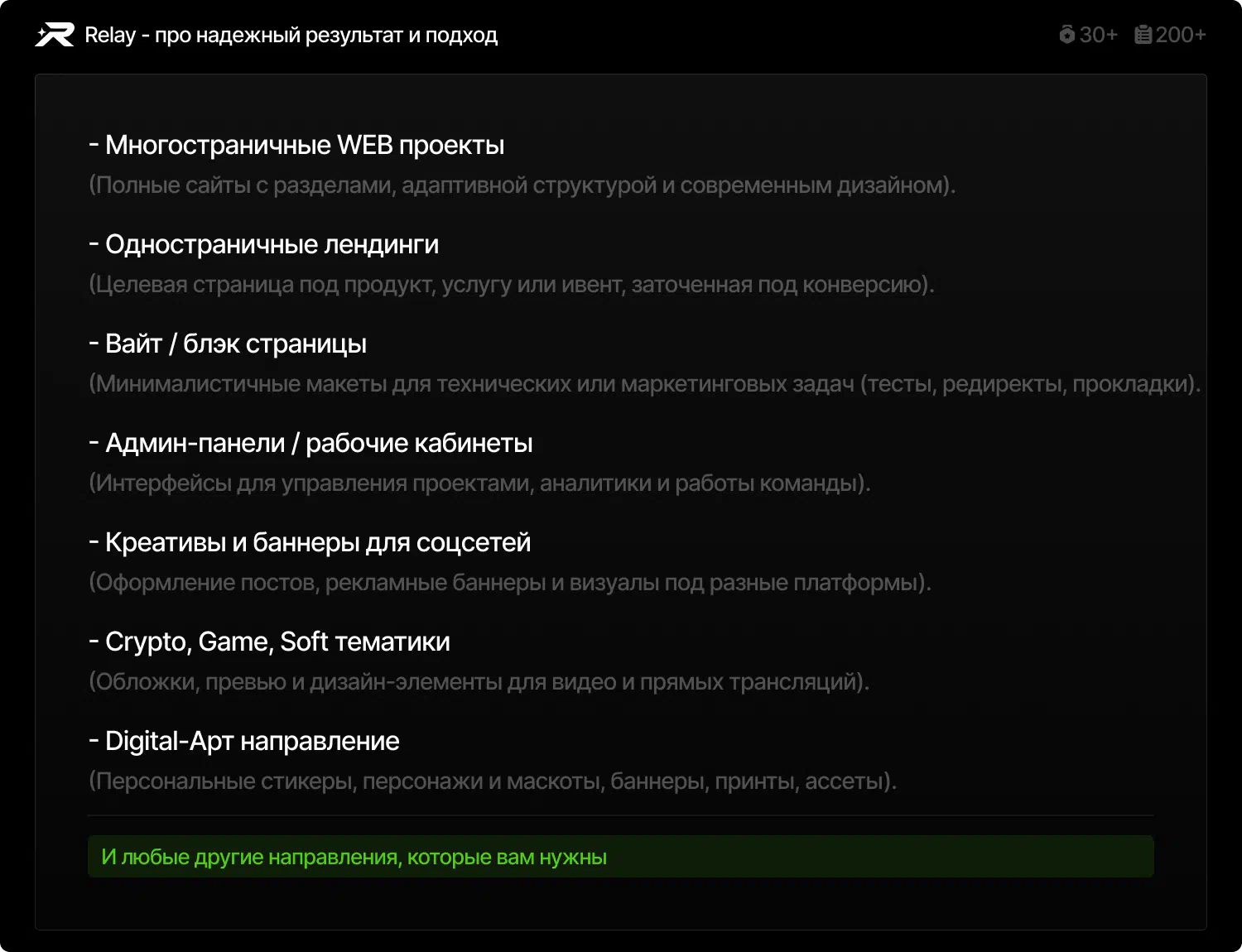
Task: Click the 200+ counter text
Action: point(1181,35)
